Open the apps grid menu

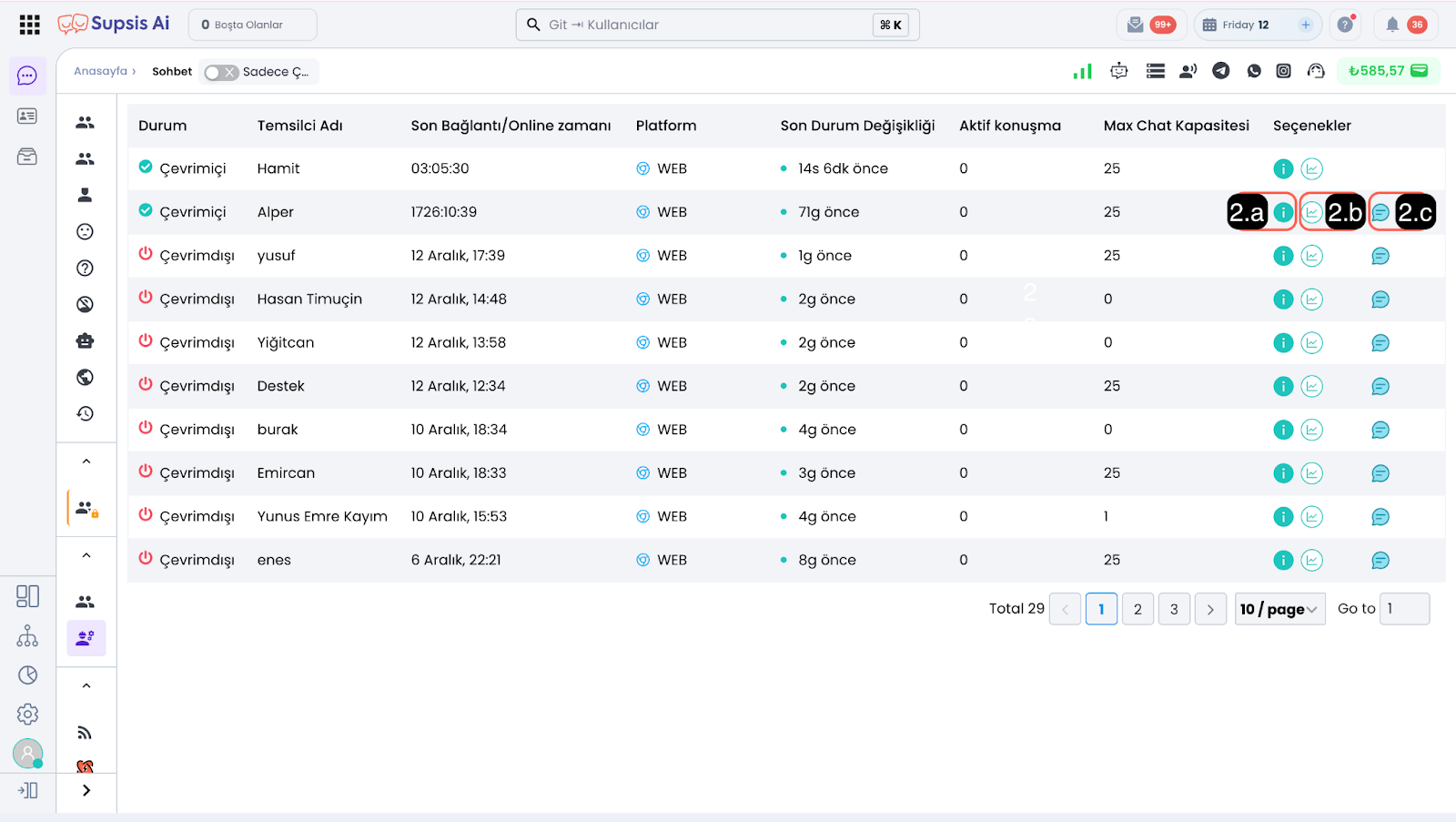click(29, 25)
